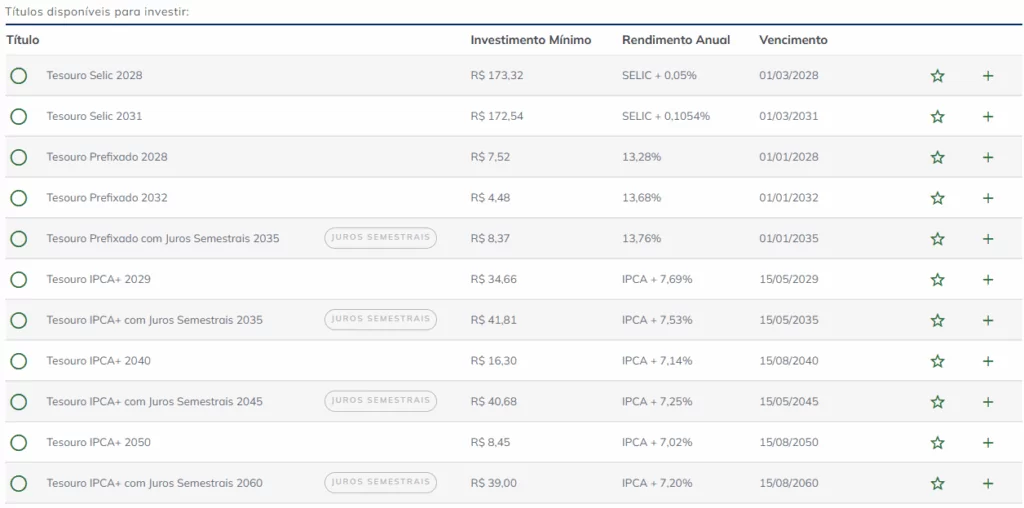Open the Tesouro Prefixado 2032 title
The height and width of the screenshot is (508, 1024).
coord(106,198)
